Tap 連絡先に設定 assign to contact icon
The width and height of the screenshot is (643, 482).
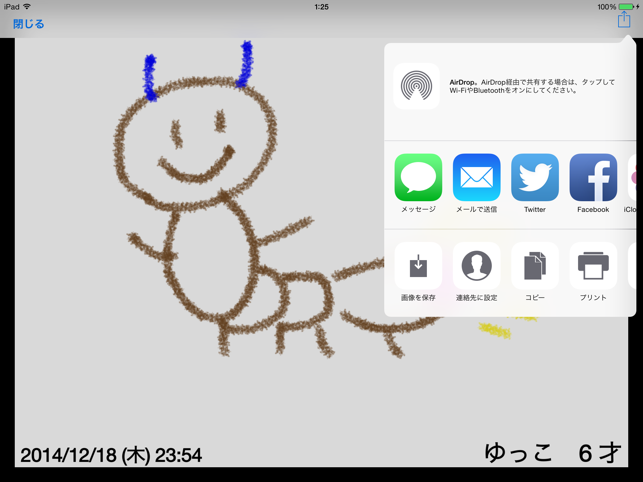(x=477, y=266)
